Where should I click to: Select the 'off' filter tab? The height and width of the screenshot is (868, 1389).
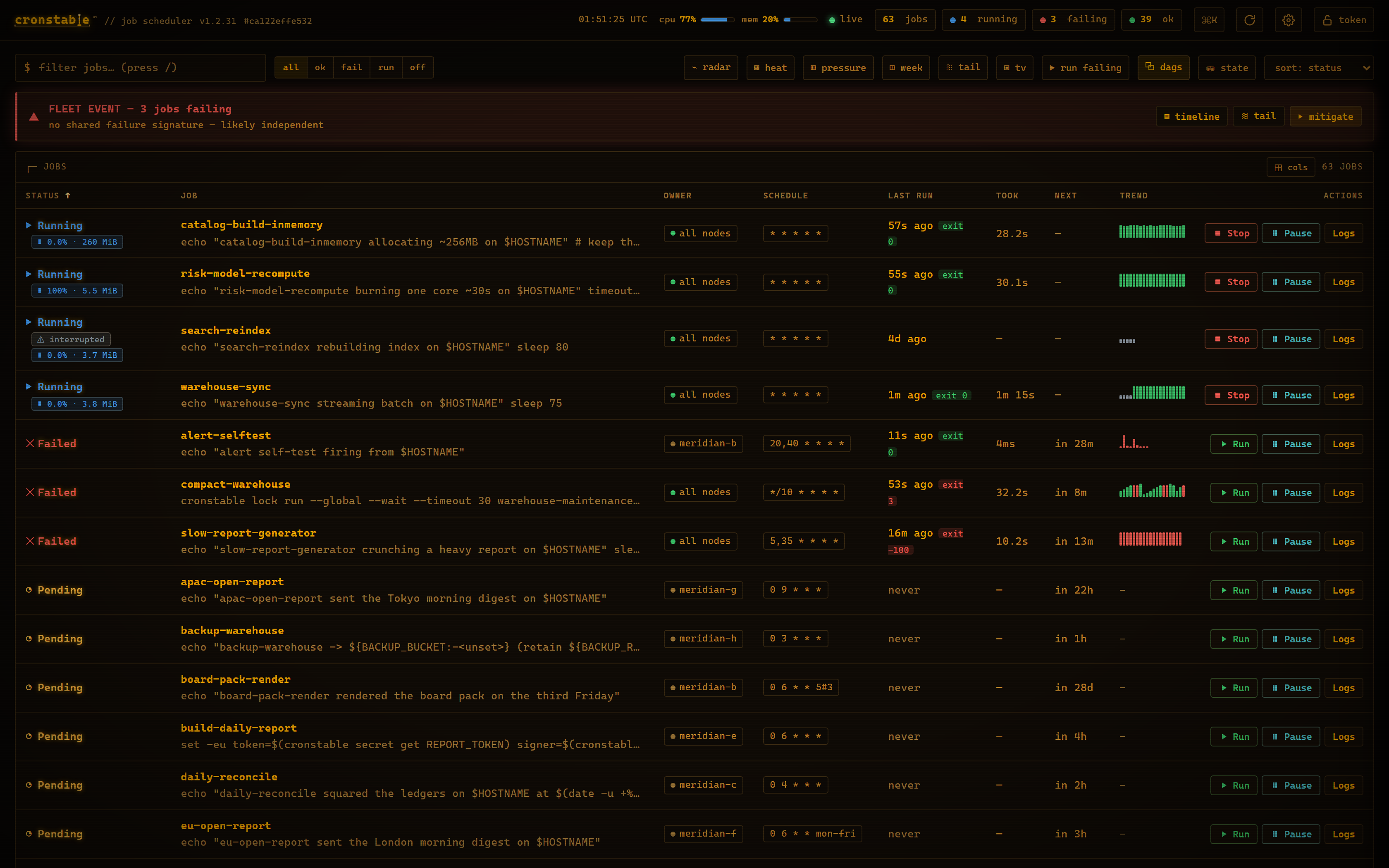pos(418,68)
